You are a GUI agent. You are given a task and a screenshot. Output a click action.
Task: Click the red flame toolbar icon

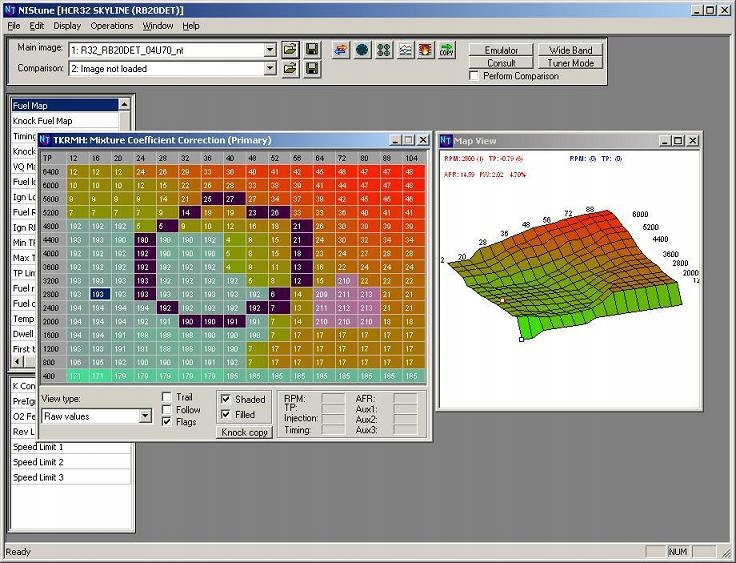point(426,50)
